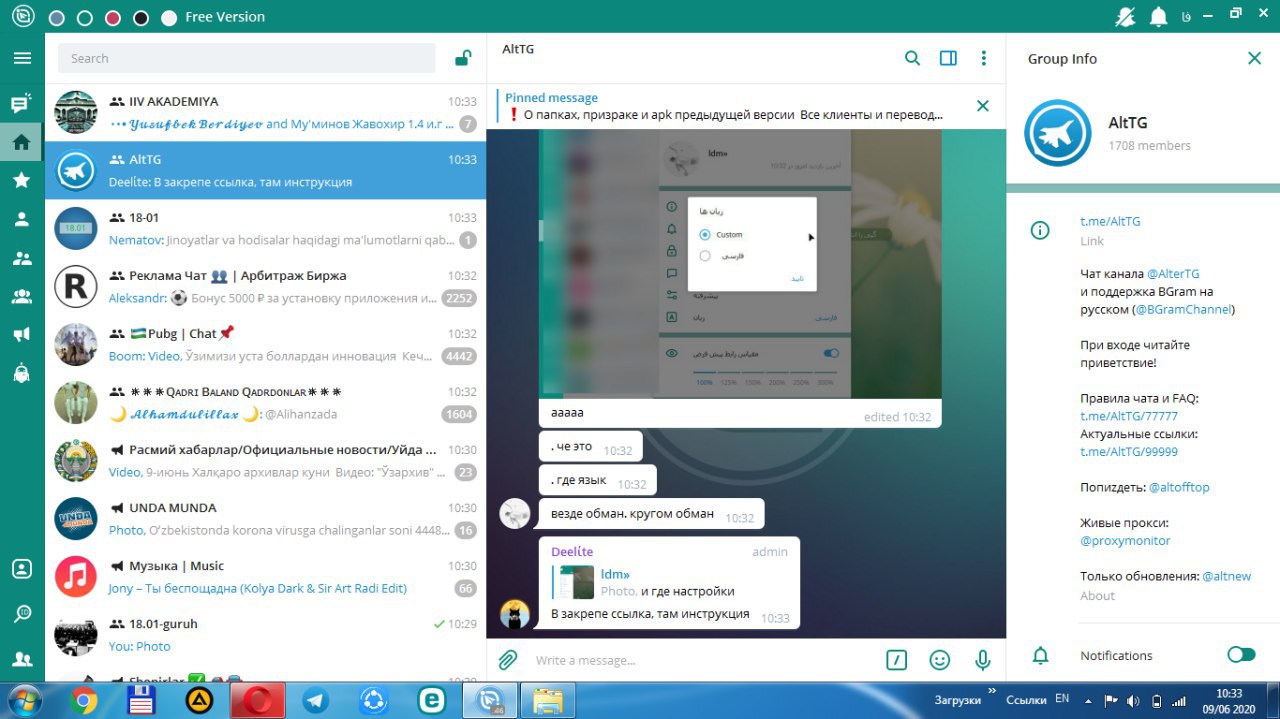Image resolution: width=1280 pixels, height=719 pixels.
Task: Open the @proxymonitor mention
Action: click(1125, 541)
